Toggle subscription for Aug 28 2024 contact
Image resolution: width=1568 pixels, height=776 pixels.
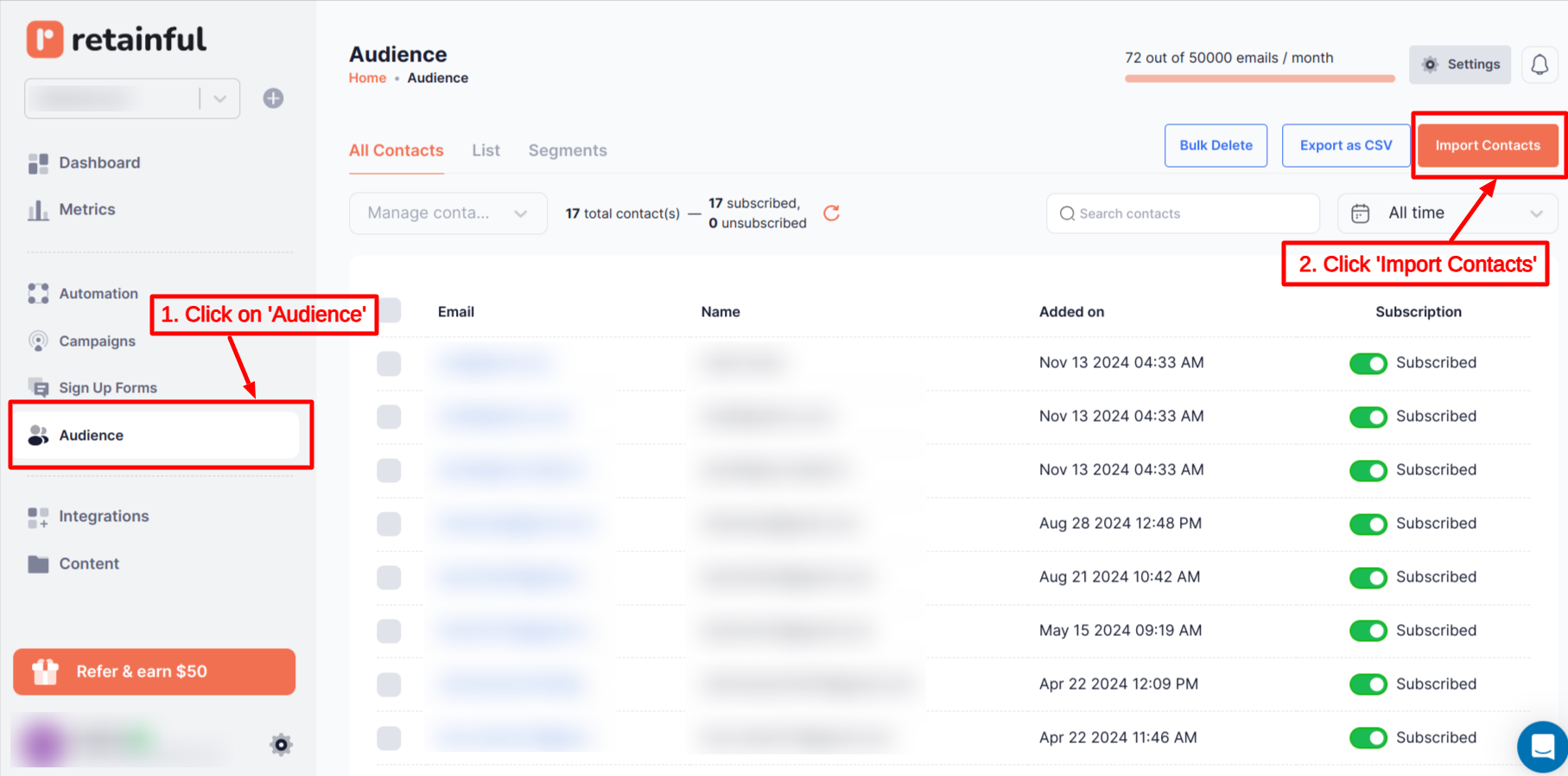pyautogui.click(x=1368, y=524)
